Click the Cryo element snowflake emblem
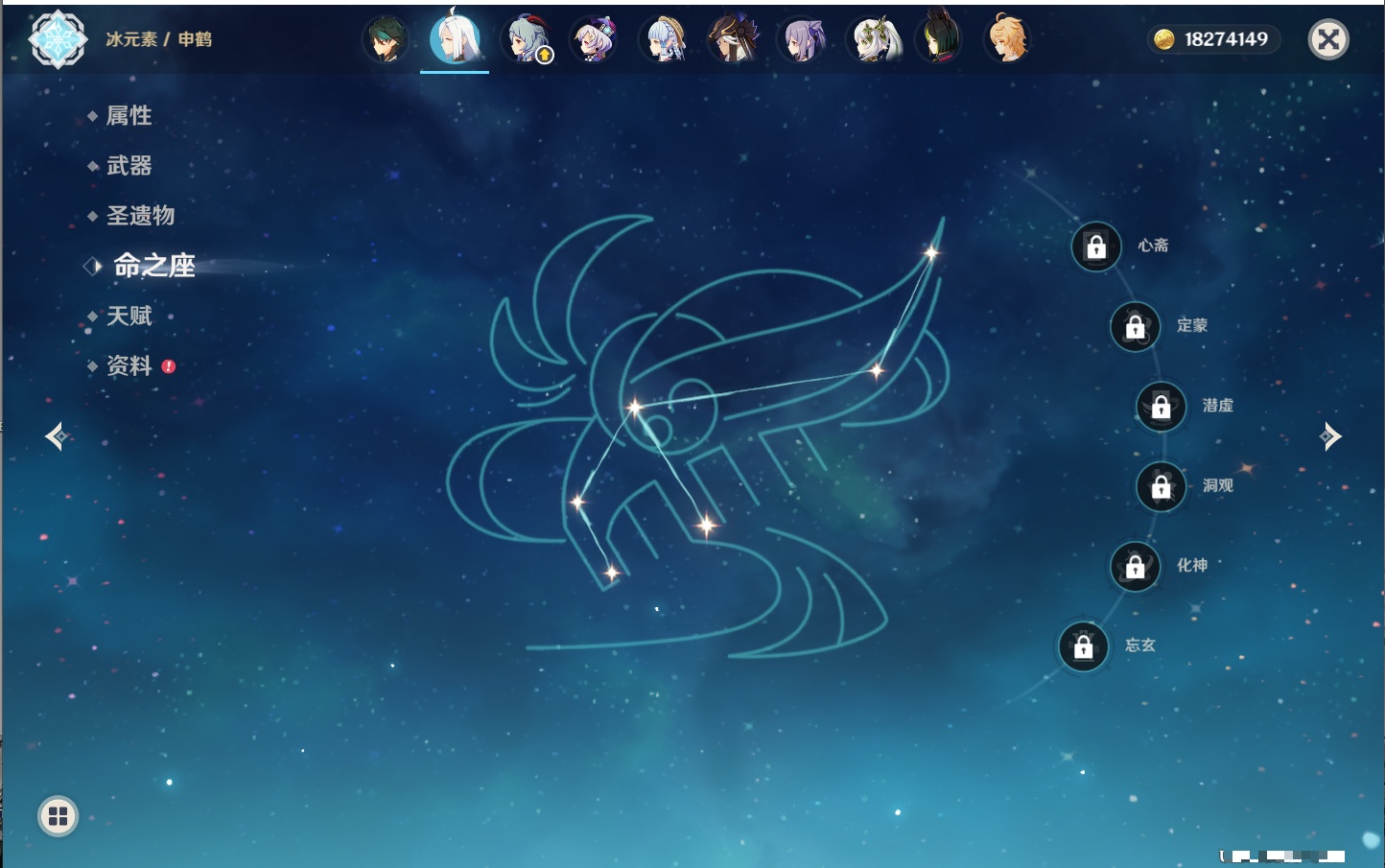The height and width of the screenshot is (868, 1385). click(58, 39)
